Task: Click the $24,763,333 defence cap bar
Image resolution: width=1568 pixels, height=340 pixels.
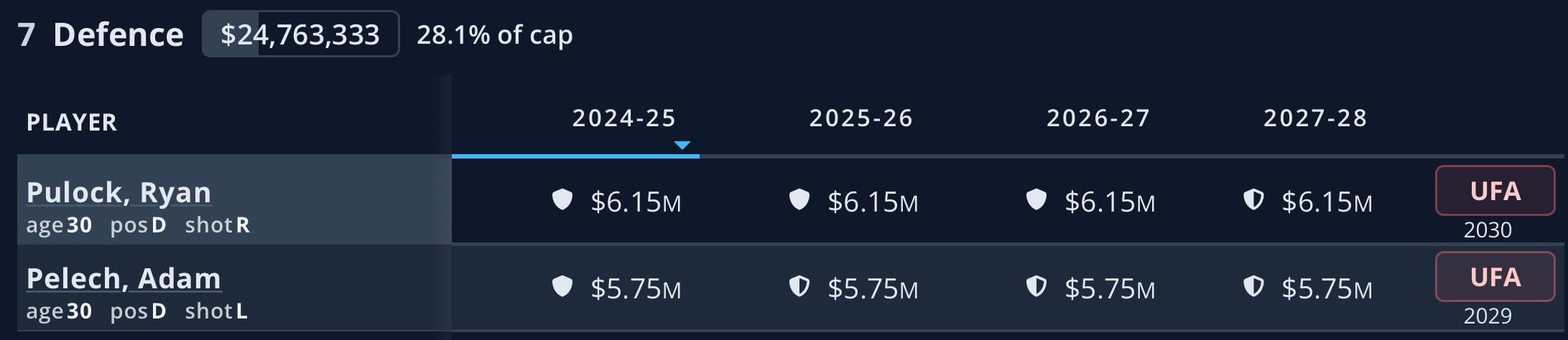Action: coord(300,34)
